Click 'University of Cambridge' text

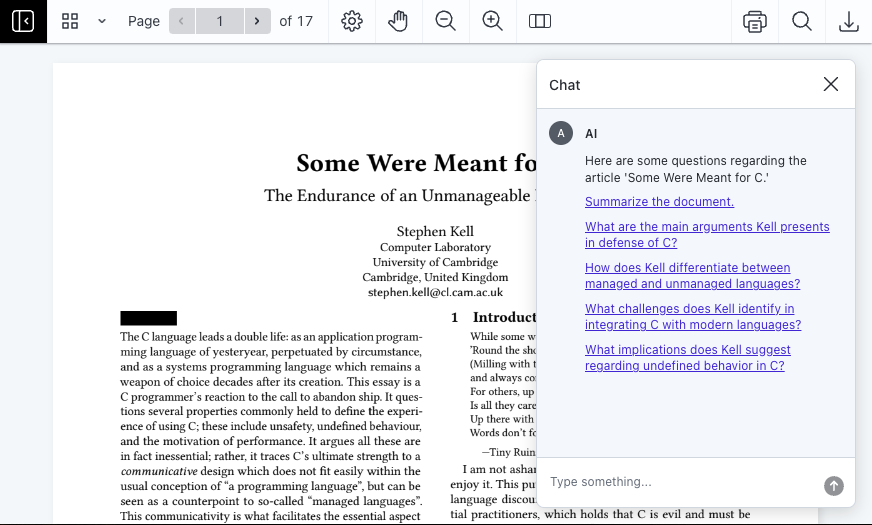coord(435,262)
